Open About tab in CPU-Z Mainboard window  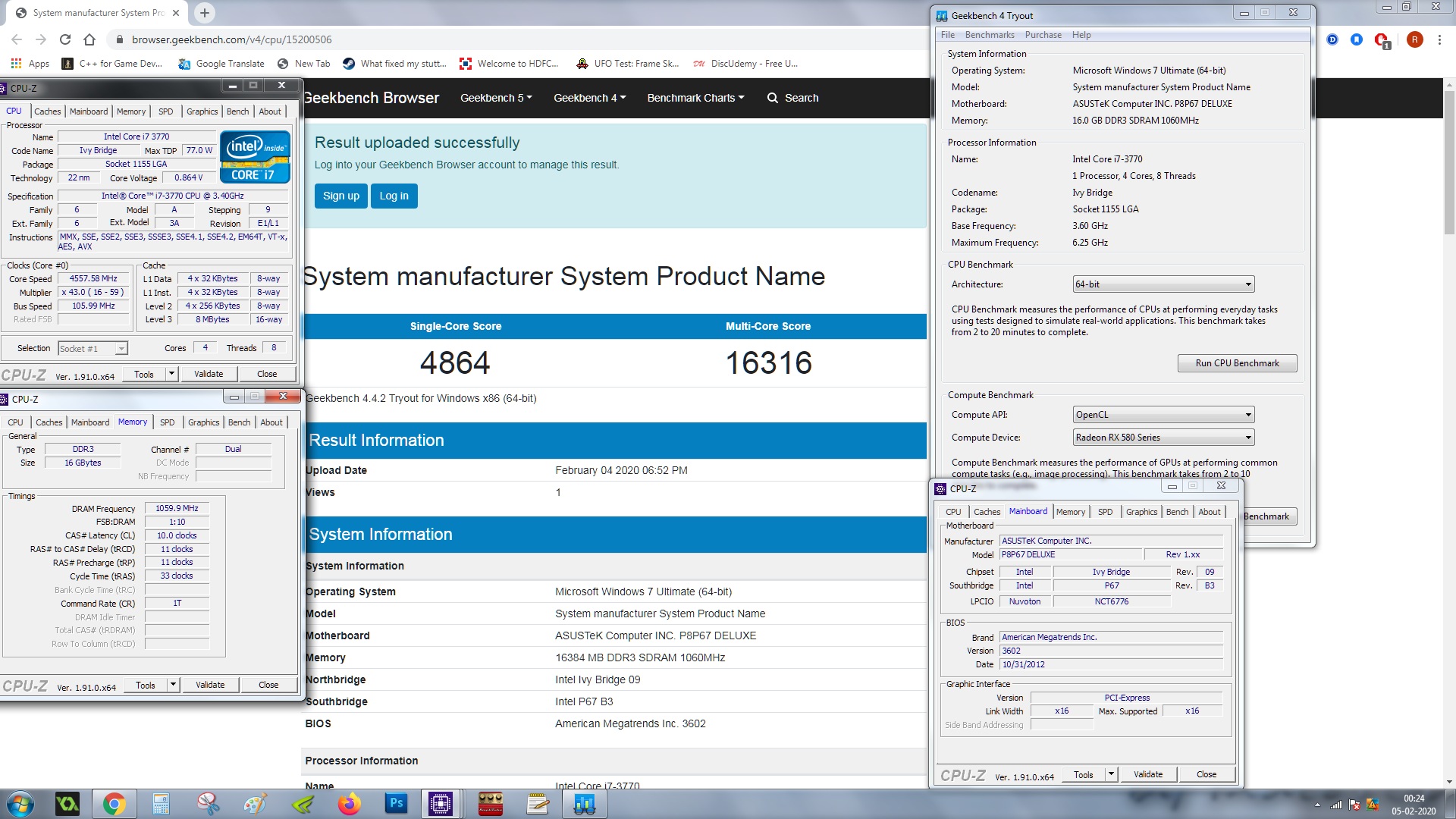tap(1210, 512)
